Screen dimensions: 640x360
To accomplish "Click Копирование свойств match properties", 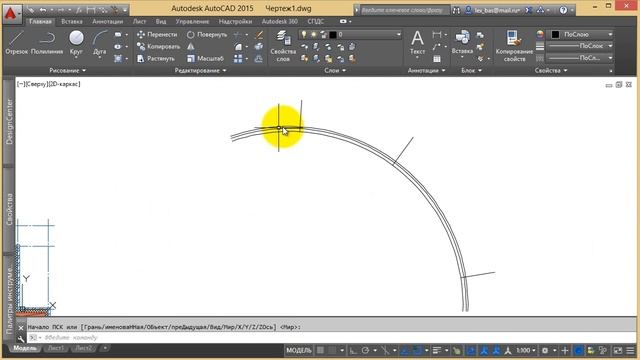I will tap(514, 46).
